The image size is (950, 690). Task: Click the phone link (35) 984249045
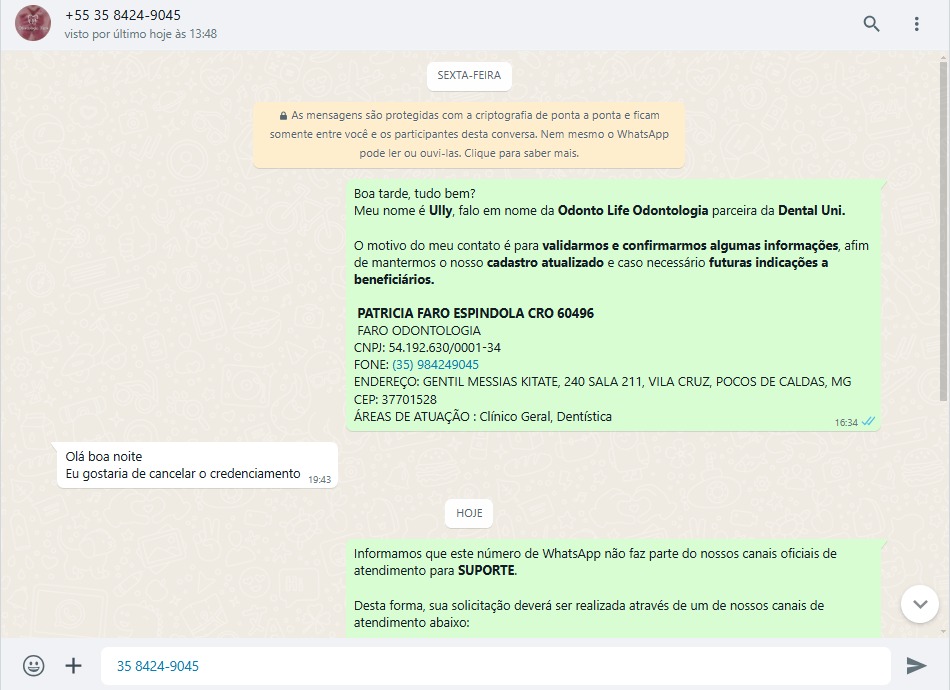(x=435, y=365)
